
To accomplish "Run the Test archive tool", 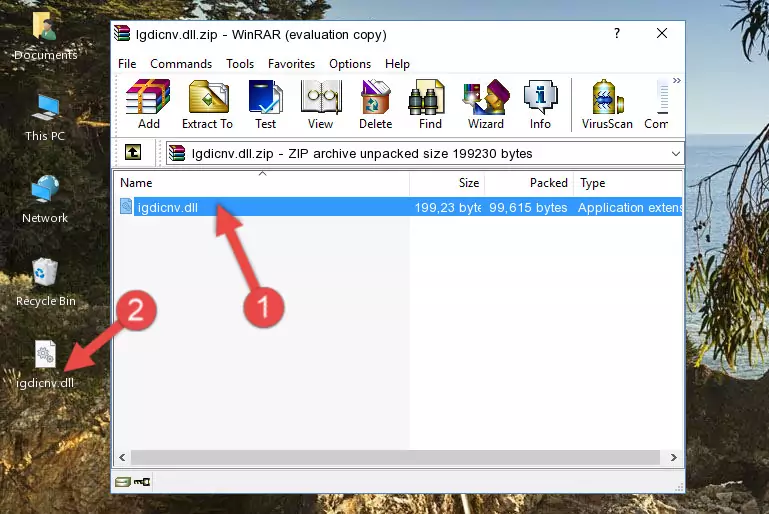I will pyautogui.click(x=265, y=104).
